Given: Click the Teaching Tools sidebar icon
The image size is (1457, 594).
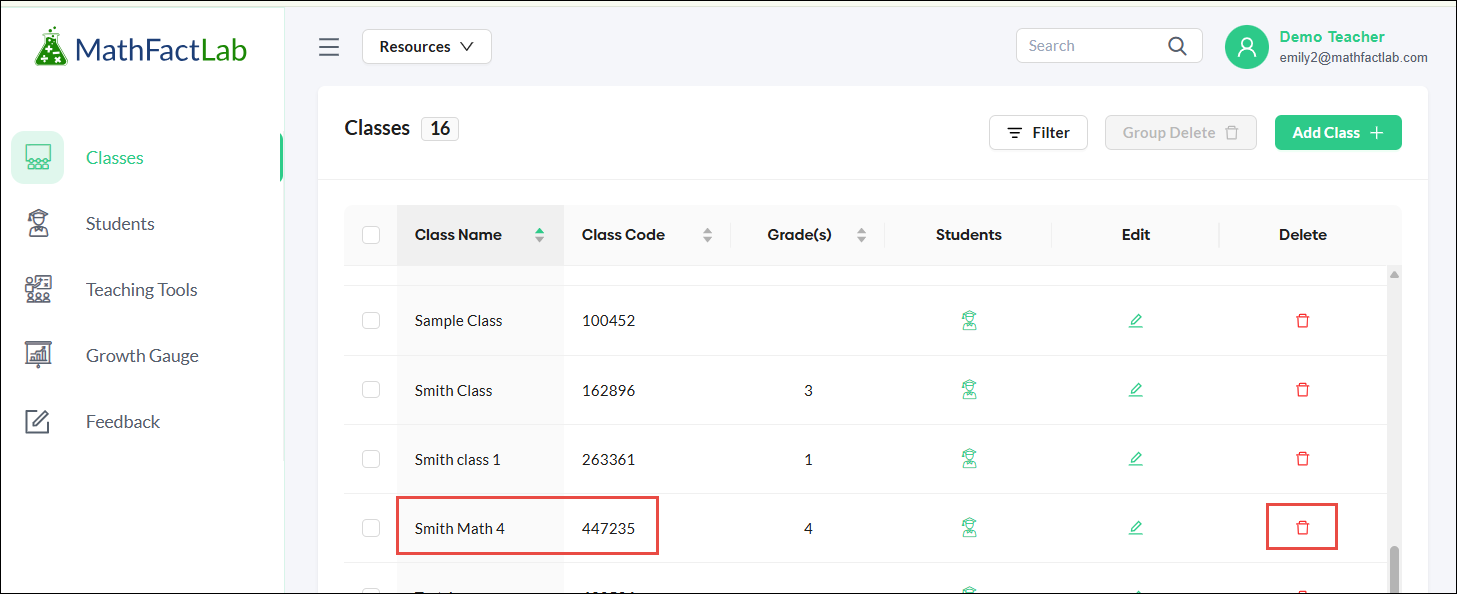Looking at the screenshot, I should click(38, 289).
